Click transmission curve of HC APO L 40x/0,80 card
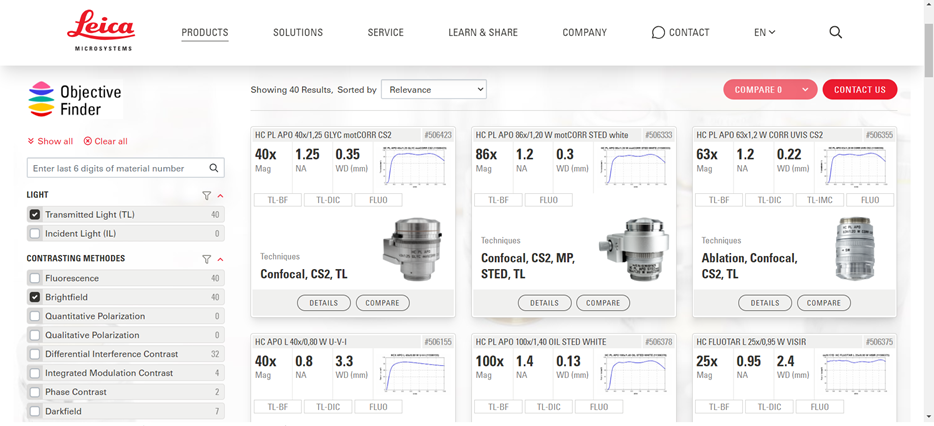The image size is (934, 426). (x=415, y=372)
